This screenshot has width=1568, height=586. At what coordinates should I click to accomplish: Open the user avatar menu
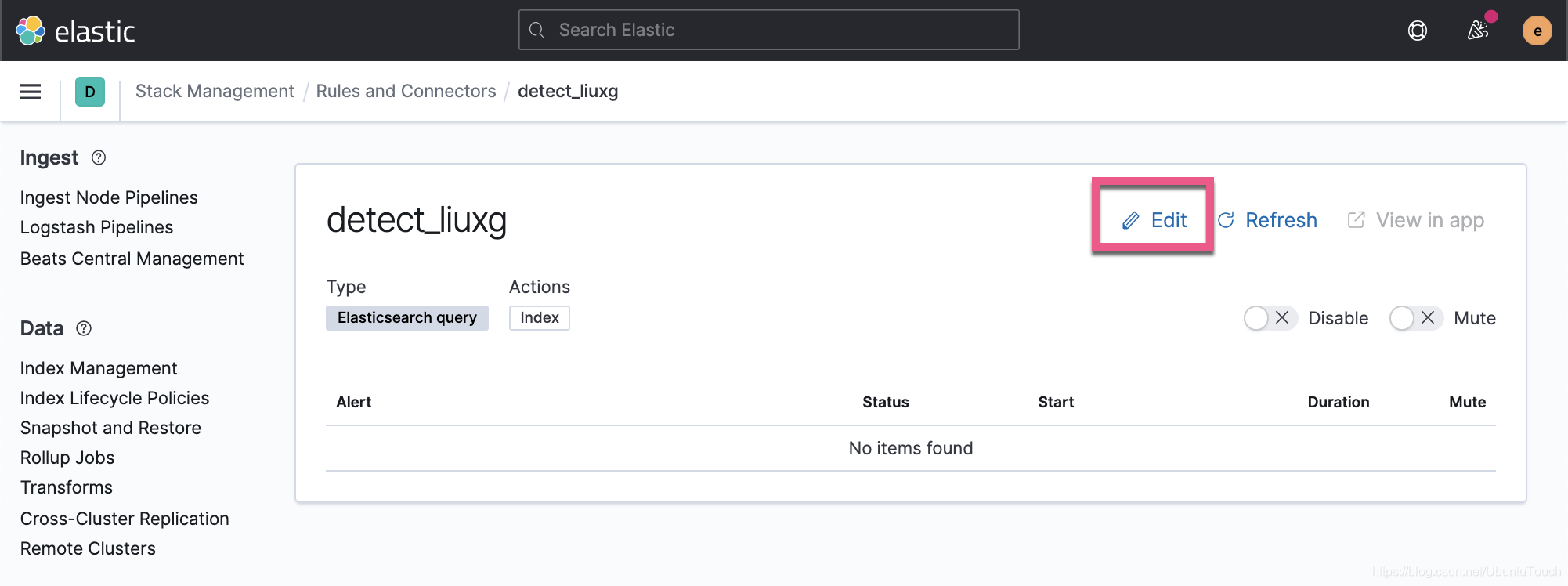pyautogui.click(x=1537, y=31)
